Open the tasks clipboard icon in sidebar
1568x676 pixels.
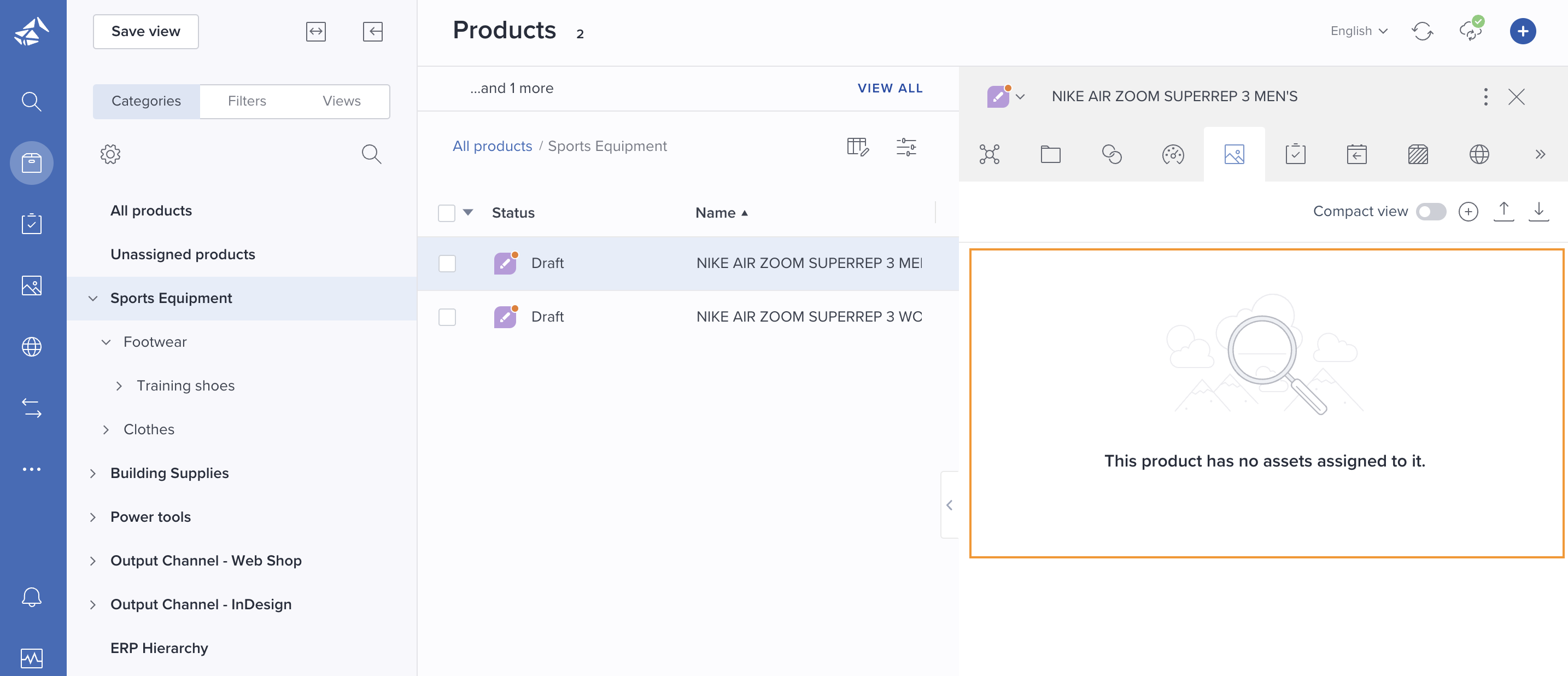32,224
